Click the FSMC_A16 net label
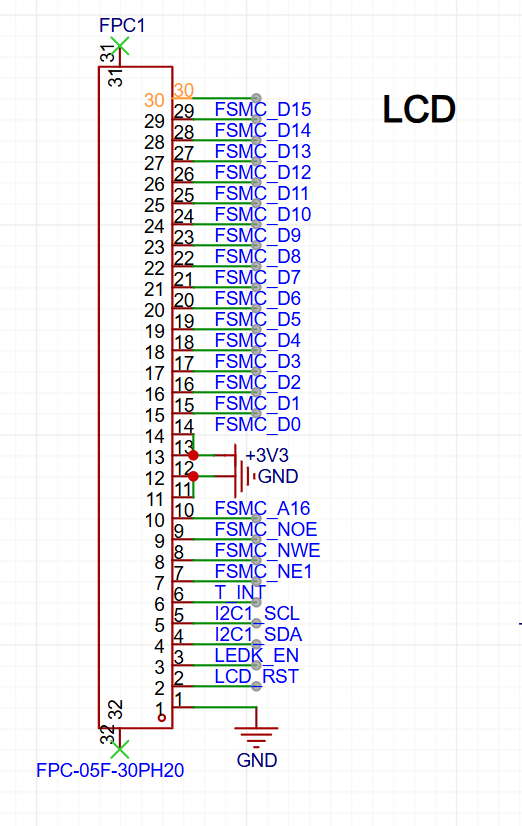522x826 pixels. pos(262,508)
